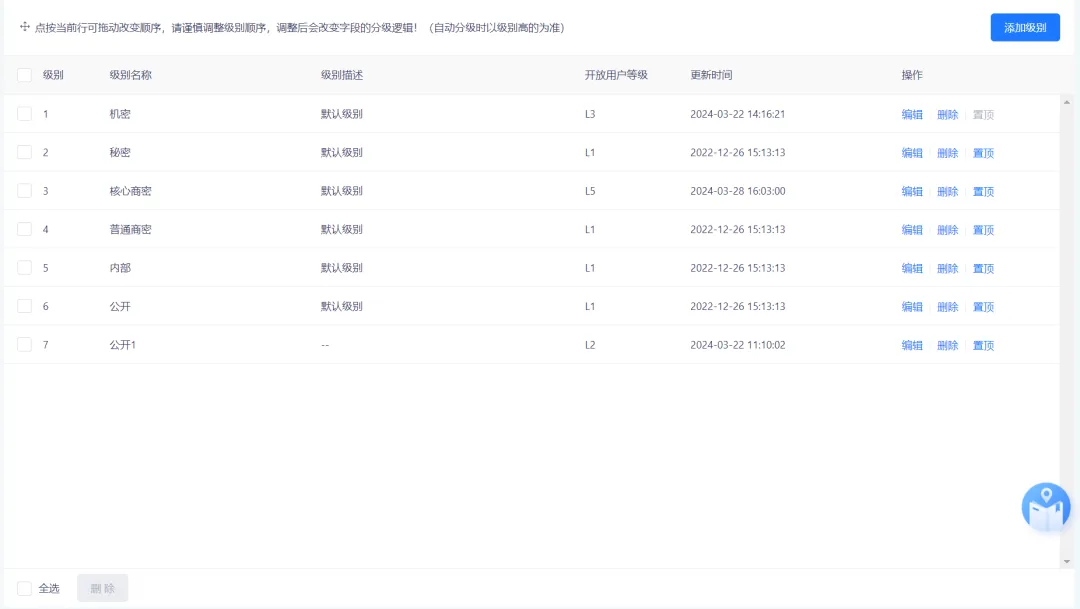
Task: Click 编辑 for the 秘密 row
Action: pyautogui.click(x=912, y=152)
